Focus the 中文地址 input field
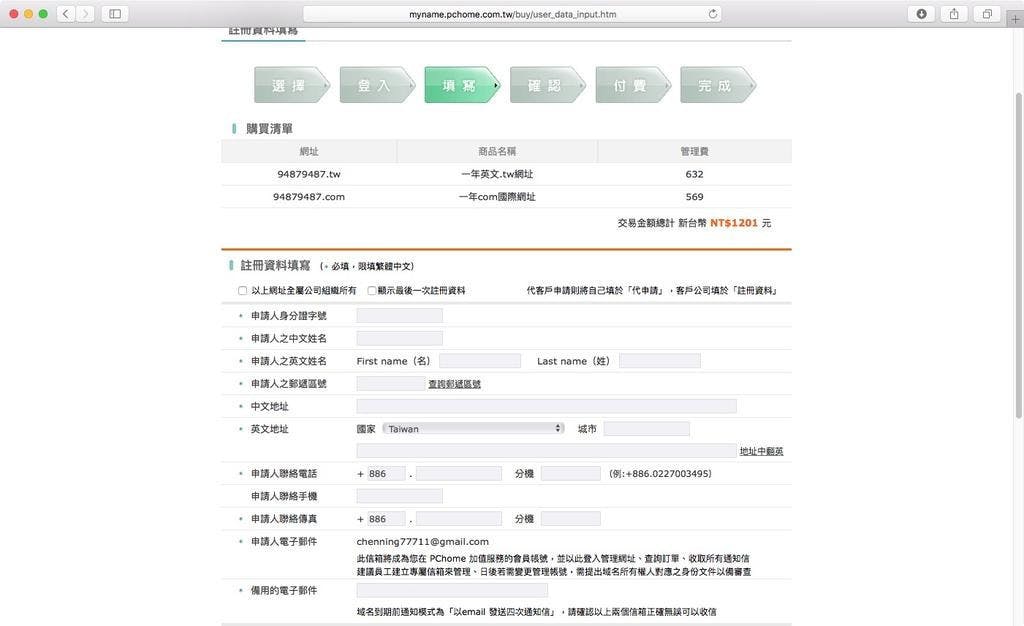The width and height of the screenshot is (1024, 626). pos(547,406)
